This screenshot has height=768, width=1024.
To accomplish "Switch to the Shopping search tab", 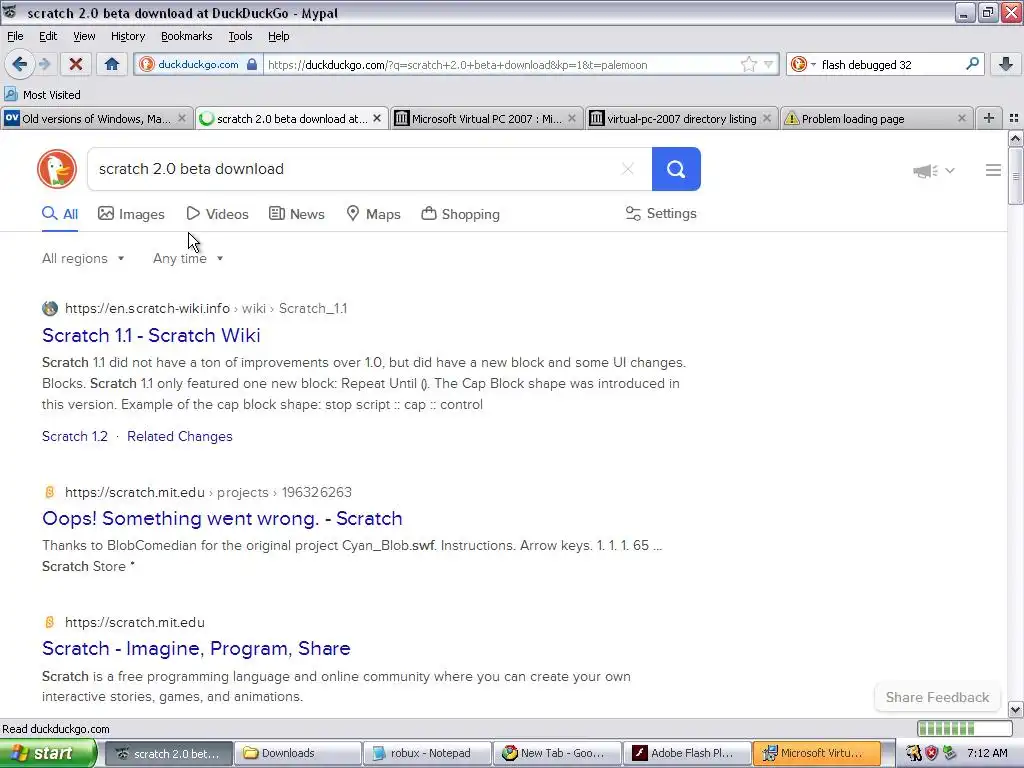I will pos(460,214).
